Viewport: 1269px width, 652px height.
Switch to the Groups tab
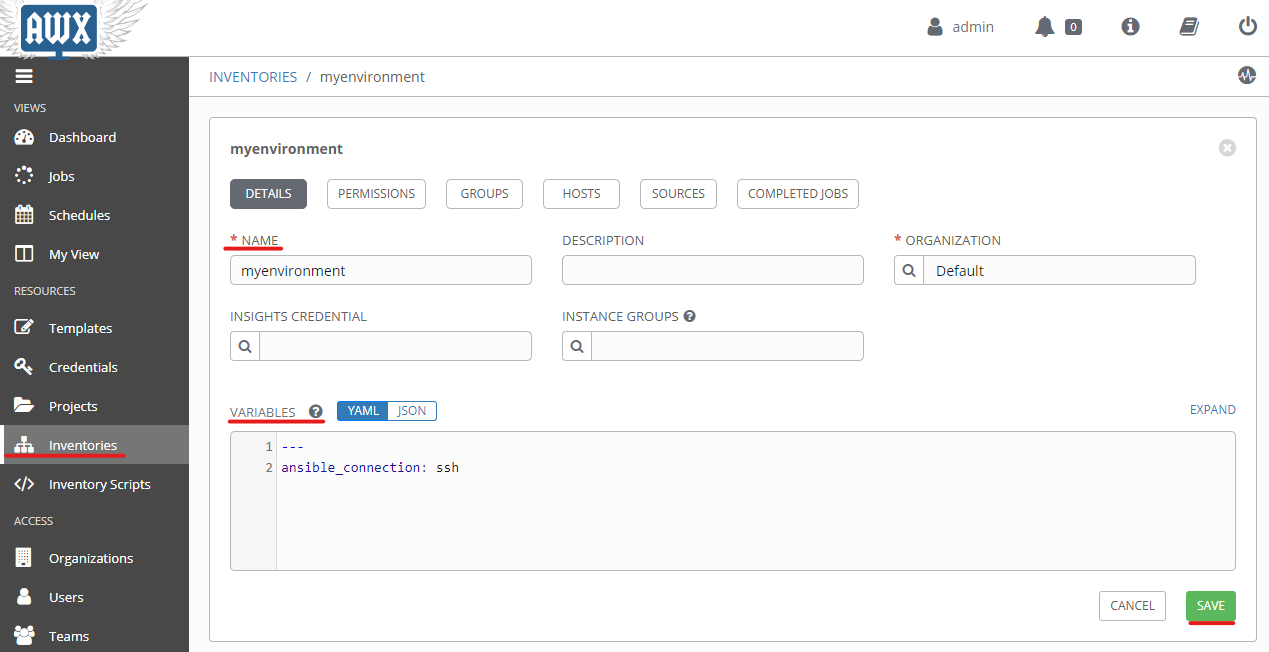(x=484, y=194)
